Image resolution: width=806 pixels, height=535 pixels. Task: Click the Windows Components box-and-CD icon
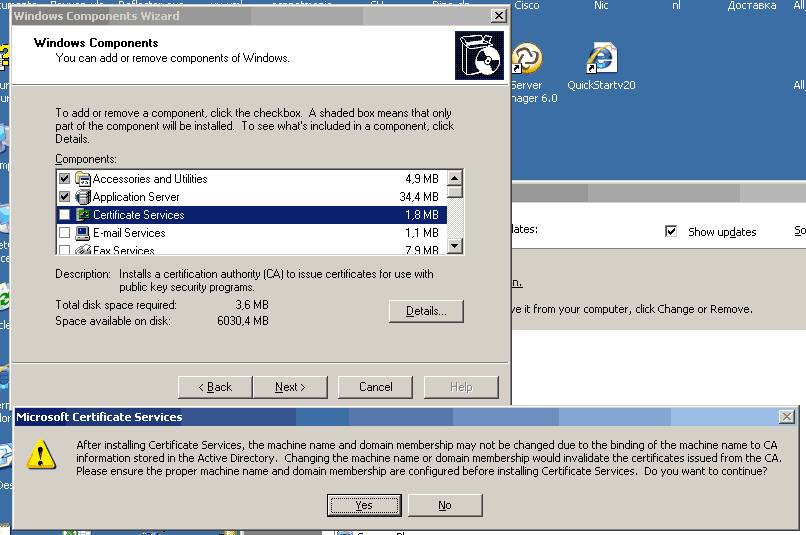479,56
